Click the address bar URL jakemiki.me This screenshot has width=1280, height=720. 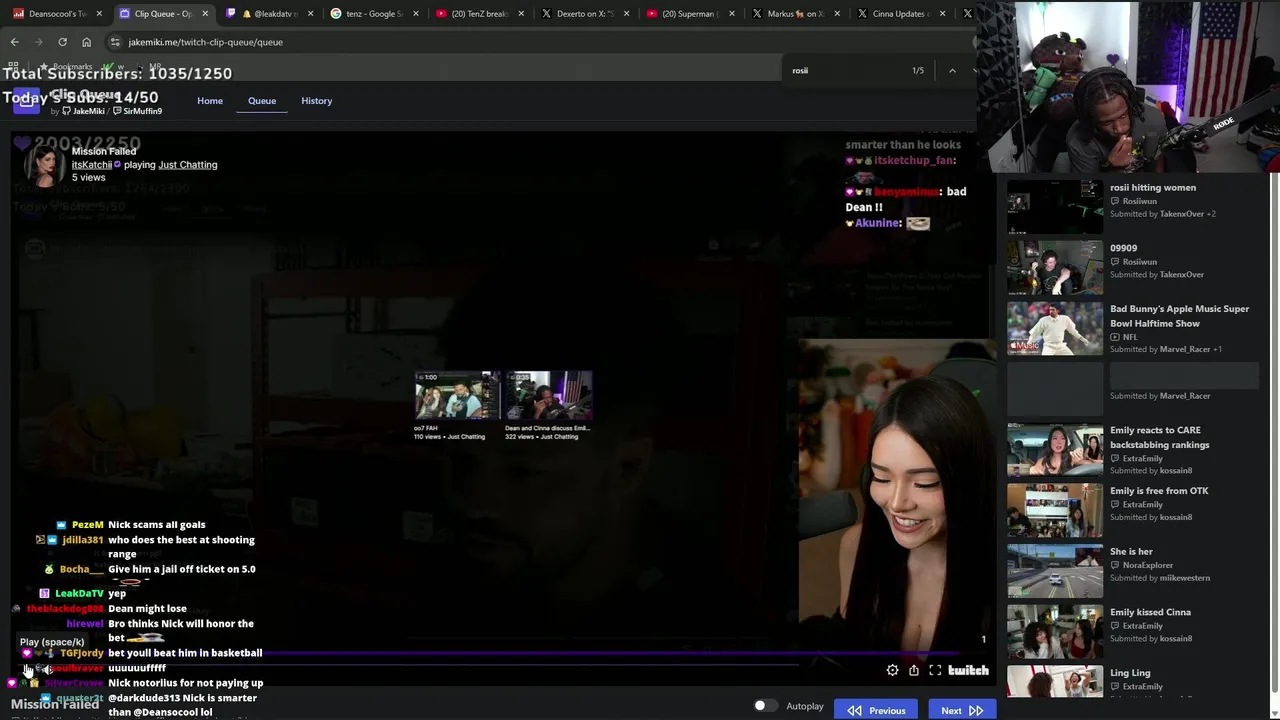pos(205,42)
